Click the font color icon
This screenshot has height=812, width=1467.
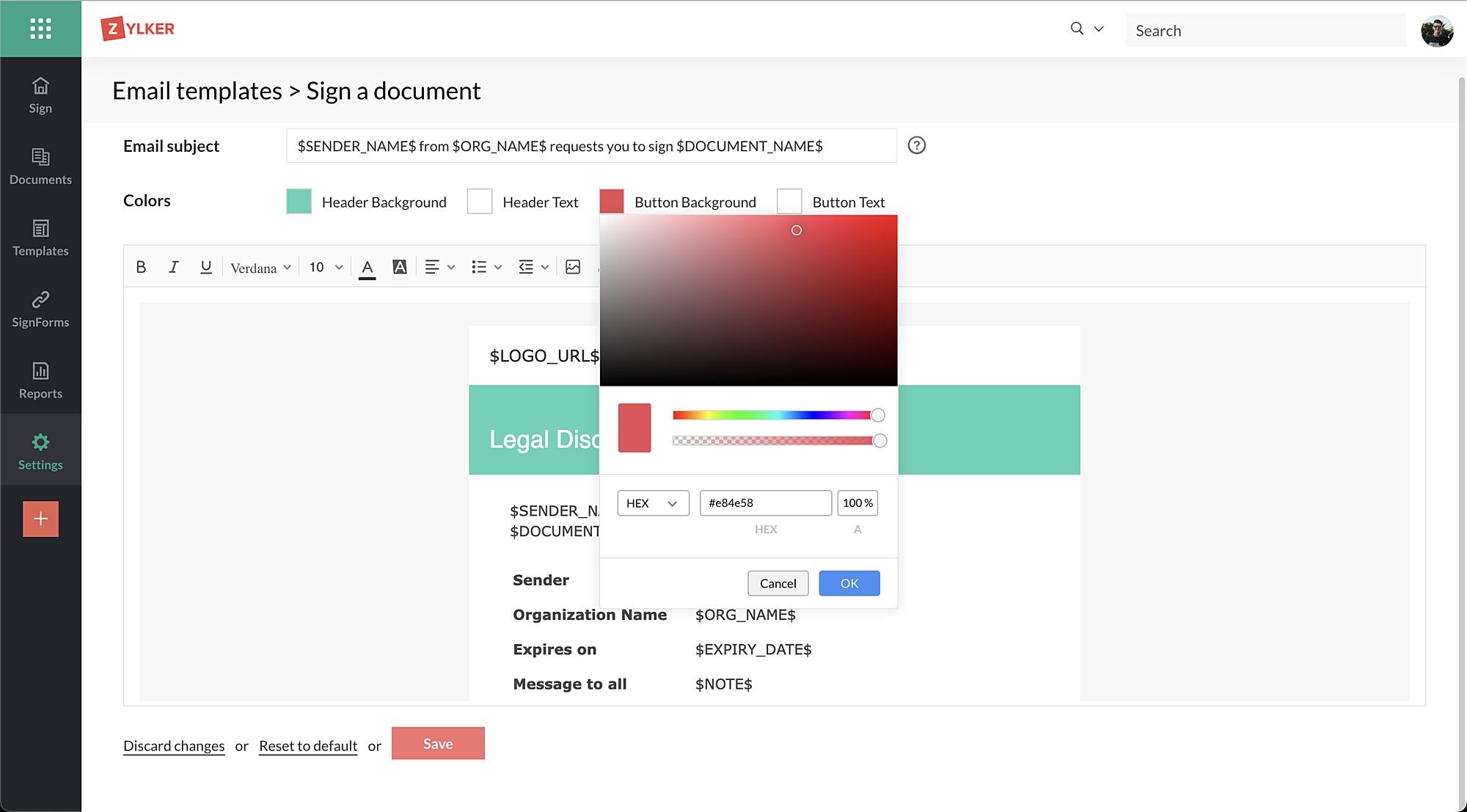[x=367, y=267]
